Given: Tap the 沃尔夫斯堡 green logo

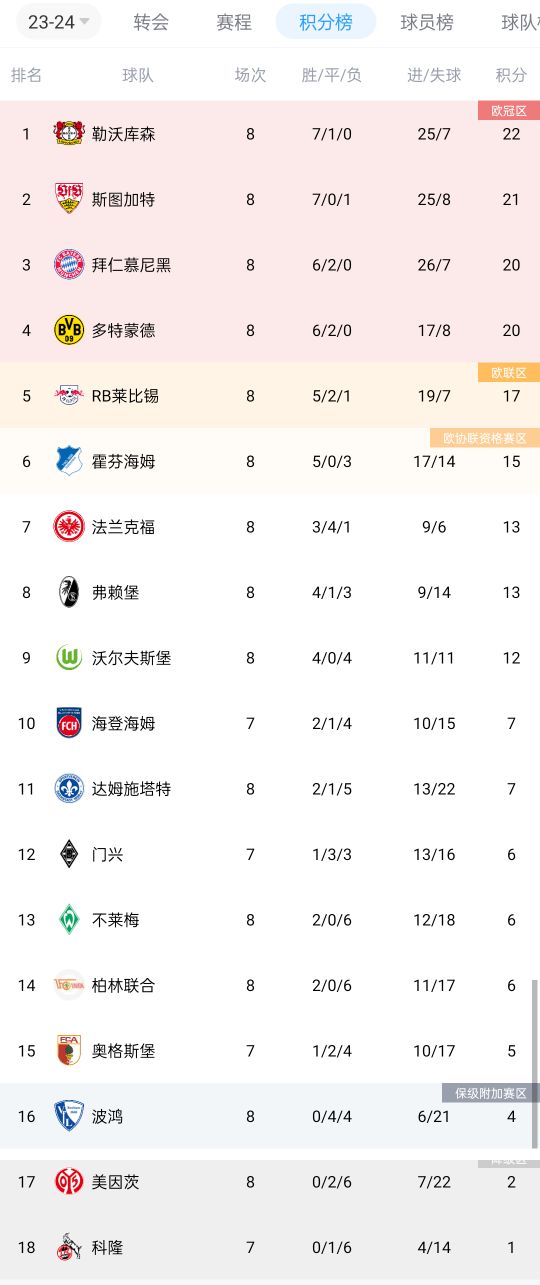Looking at the screenshot, I should (69, 658).
